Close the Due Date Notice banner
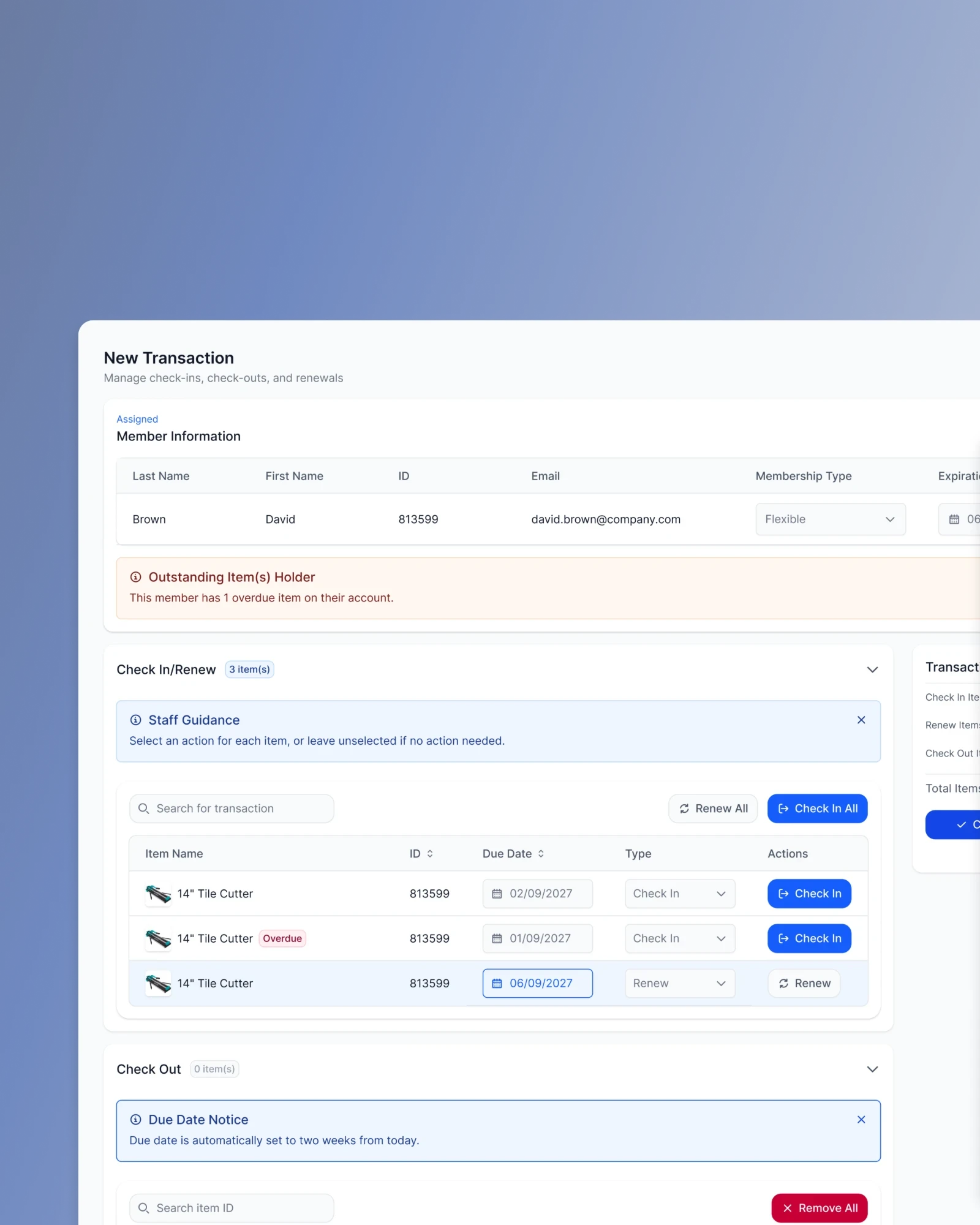Screen dimensions: 980x1225 (861, 1120)
